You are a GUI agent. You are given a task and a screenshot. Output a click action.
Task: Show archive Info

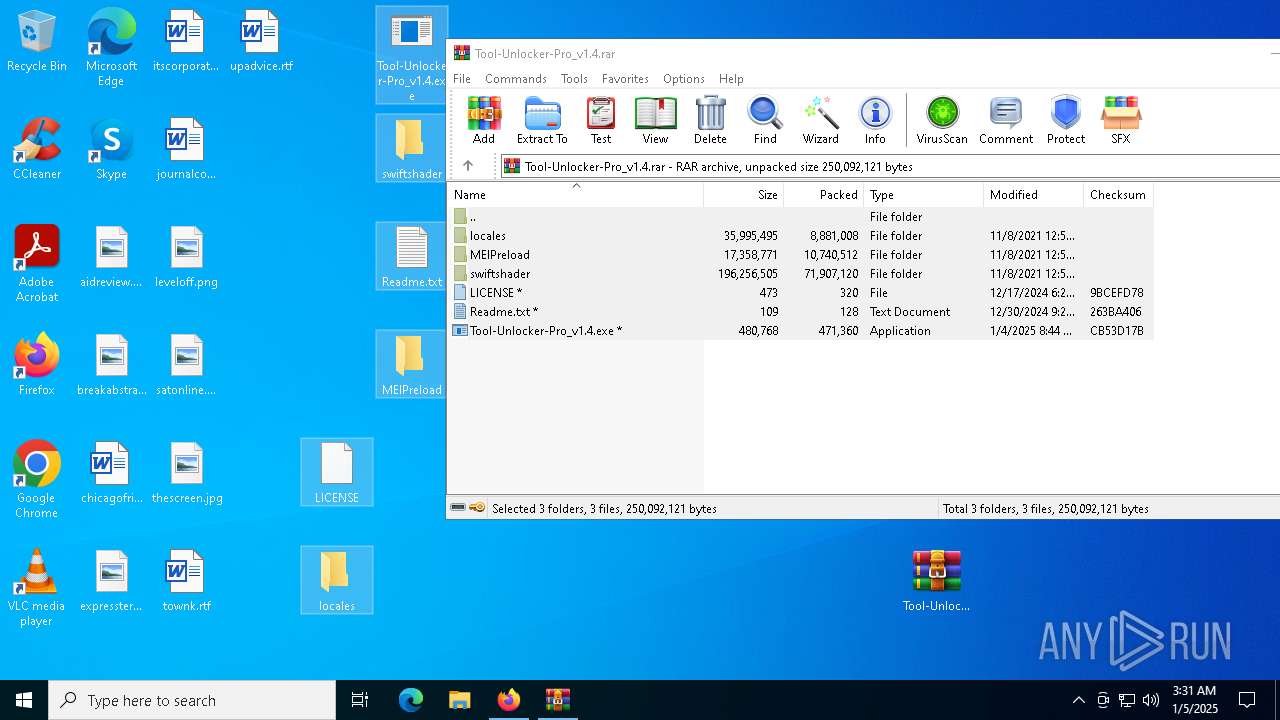[x=875, y=121]
